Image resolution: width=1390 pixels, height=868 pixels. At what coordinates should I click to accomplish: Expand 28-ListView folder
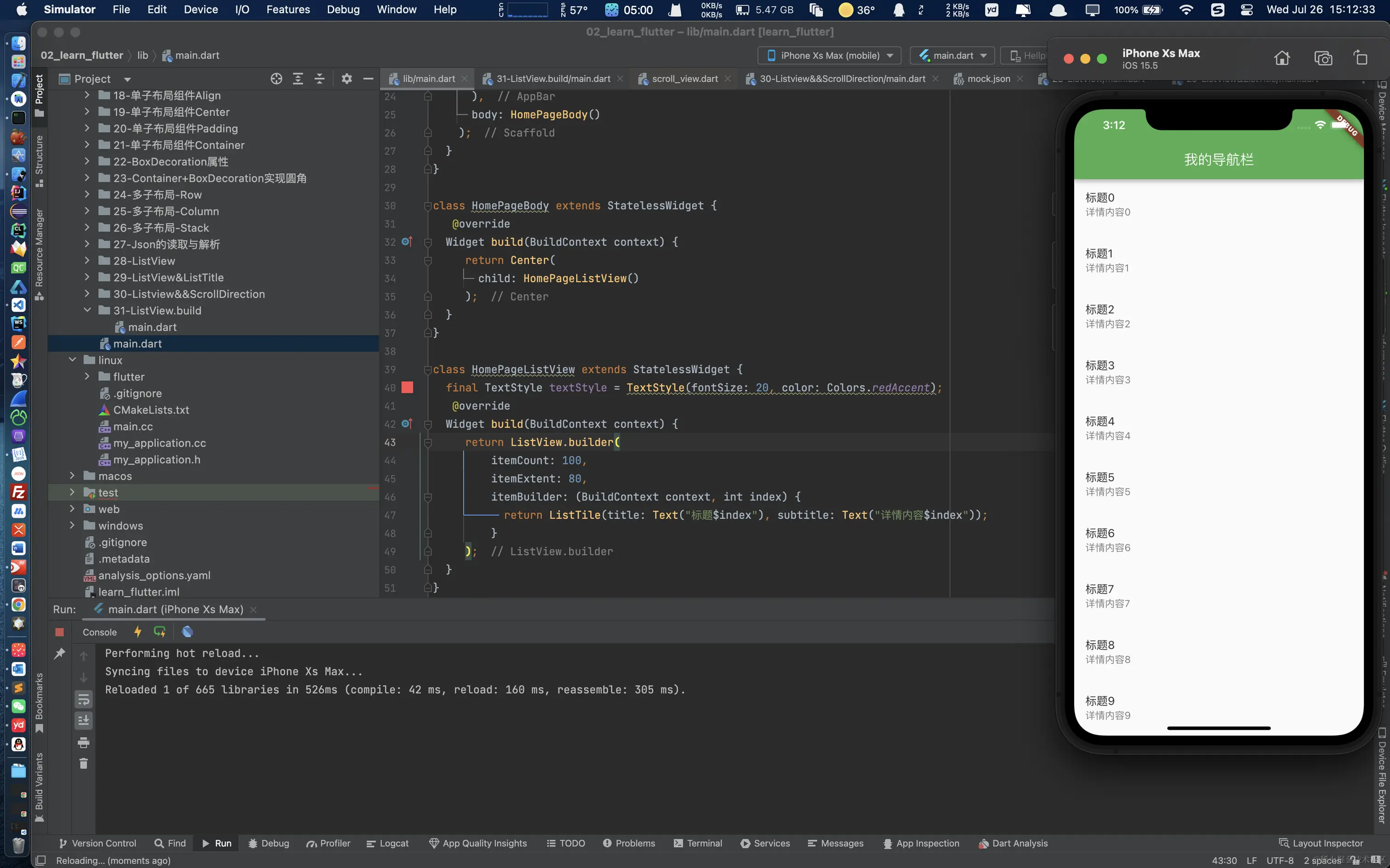(87, 261)
